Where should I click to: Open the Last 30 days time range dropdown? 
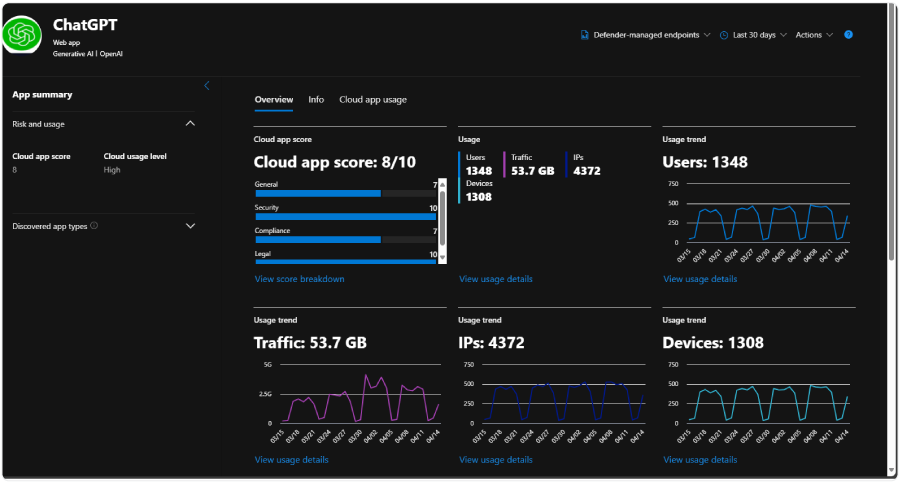pyautogui.click(x=754, y=35)
